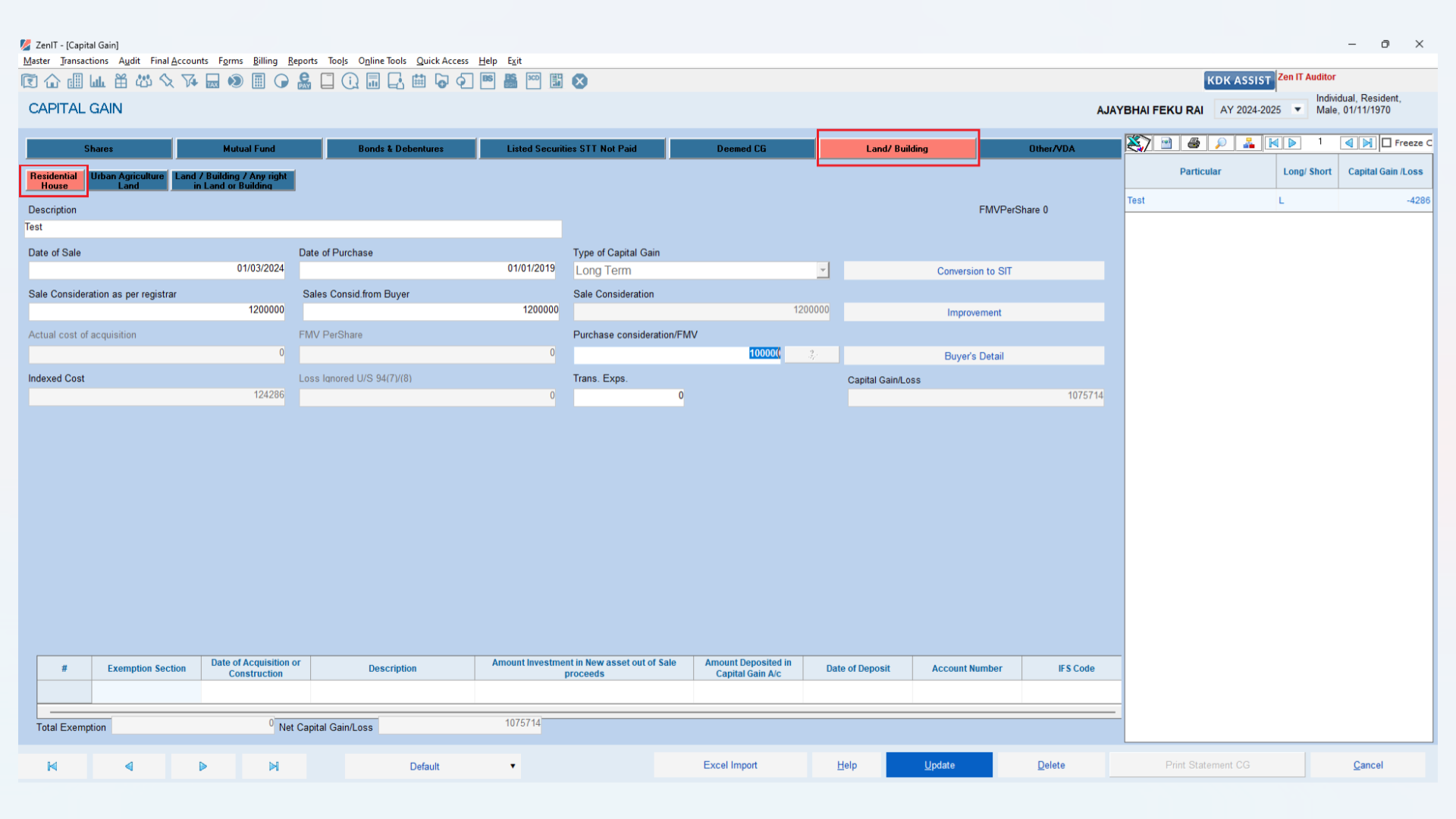Click the filter with arrow toolbar icon
Image resolution: width=1456 pixels, height=819 pixels.
[190, 81]
